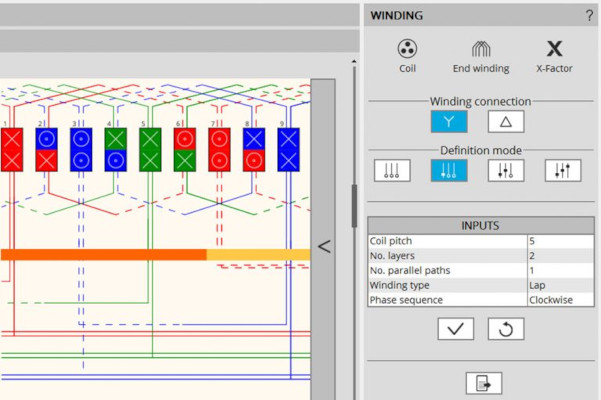Click the help question mark icon
The image size is (601, 400).
[x=589, y=15]
